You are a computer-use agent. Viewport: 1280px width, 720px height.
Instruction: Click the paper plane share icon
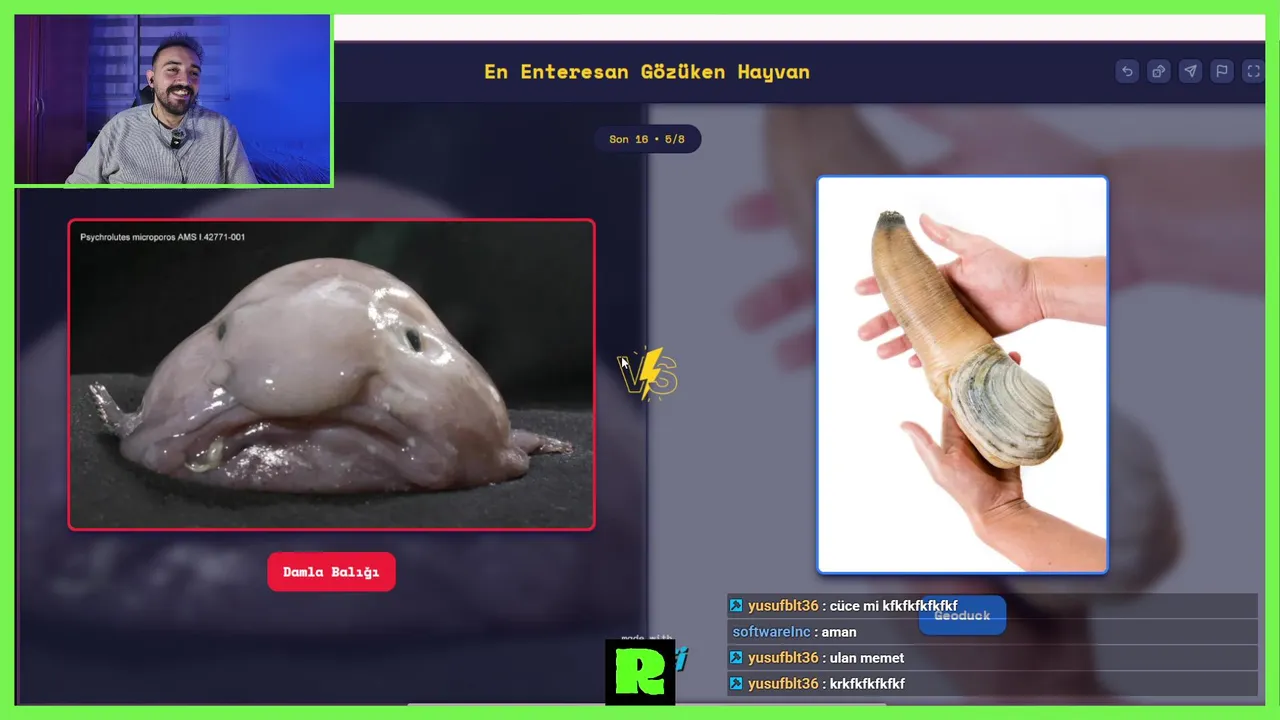click(x=1190, y=71)
